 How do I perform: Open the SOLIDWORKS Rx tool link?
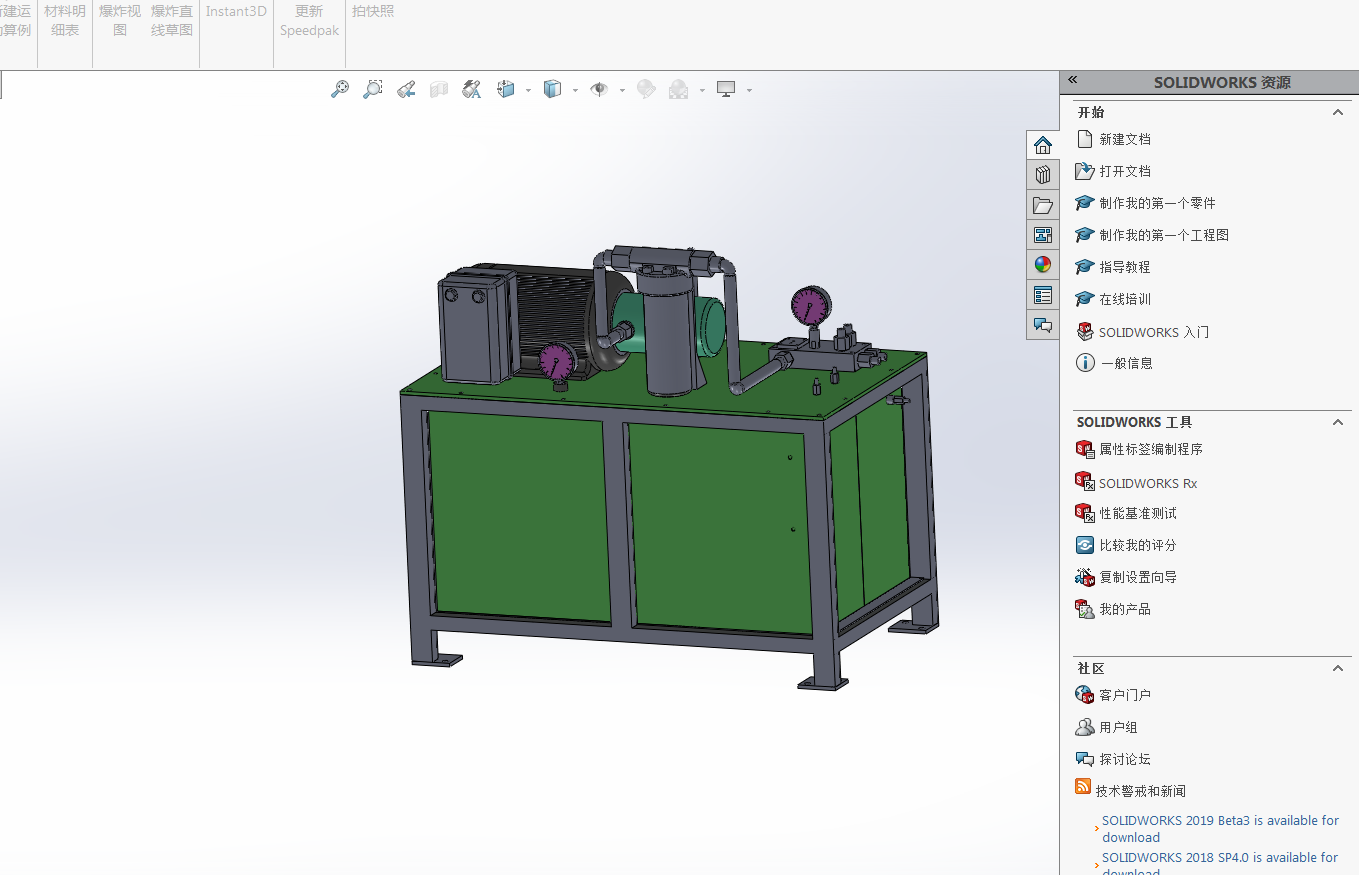click(x=1147, y=483)
